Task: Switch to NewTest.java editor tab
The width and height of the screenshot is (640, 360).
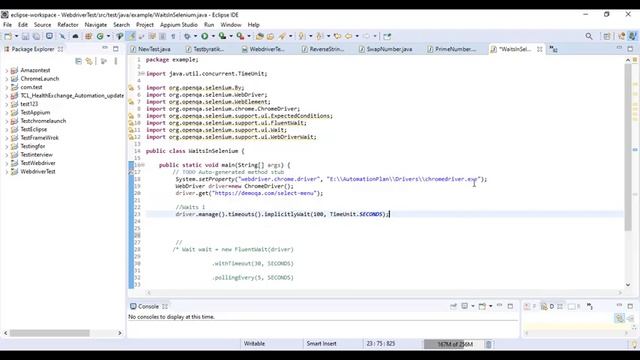Action: [154, 49]
